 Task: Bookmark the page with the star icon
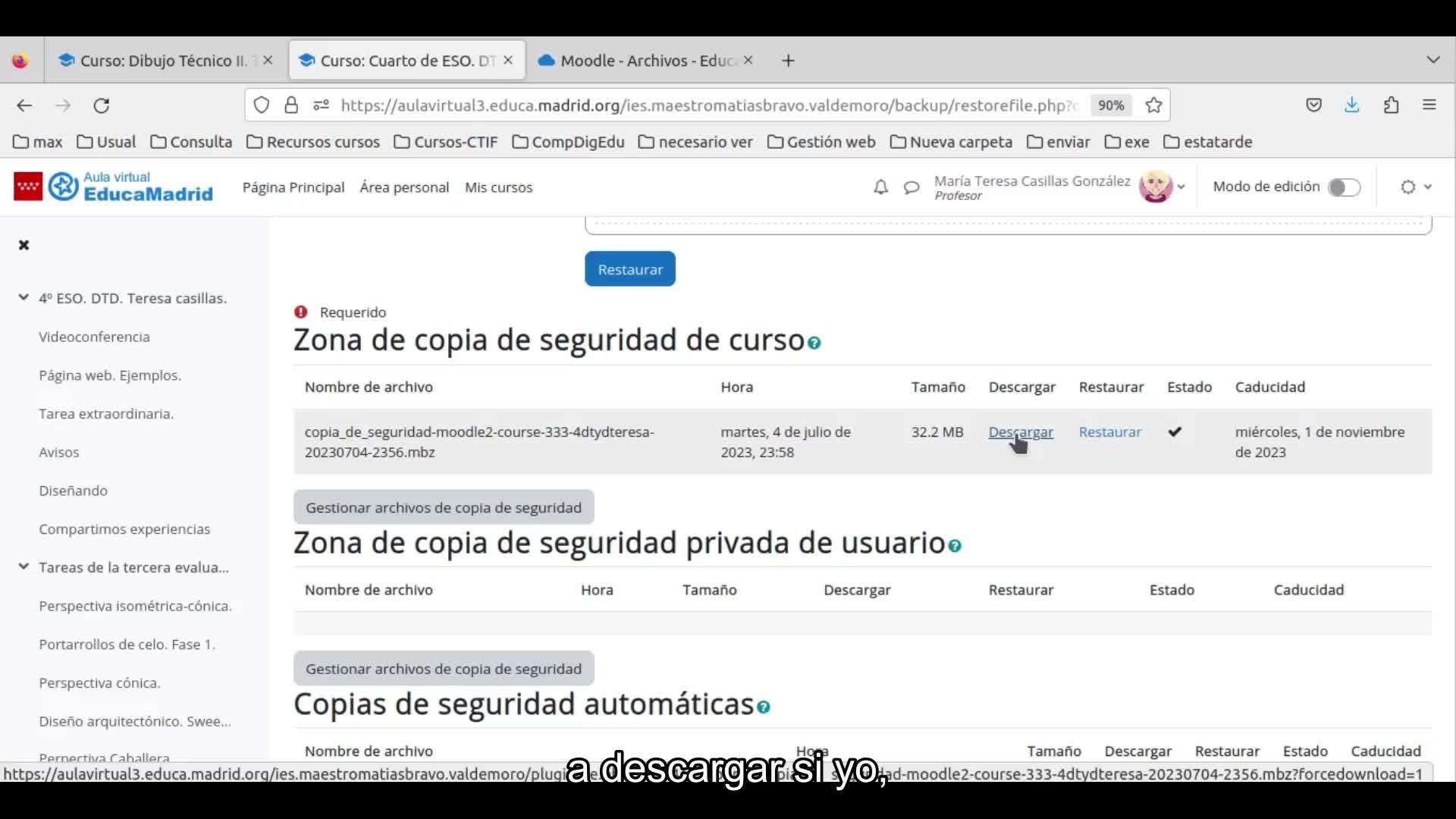(1153, 105)
